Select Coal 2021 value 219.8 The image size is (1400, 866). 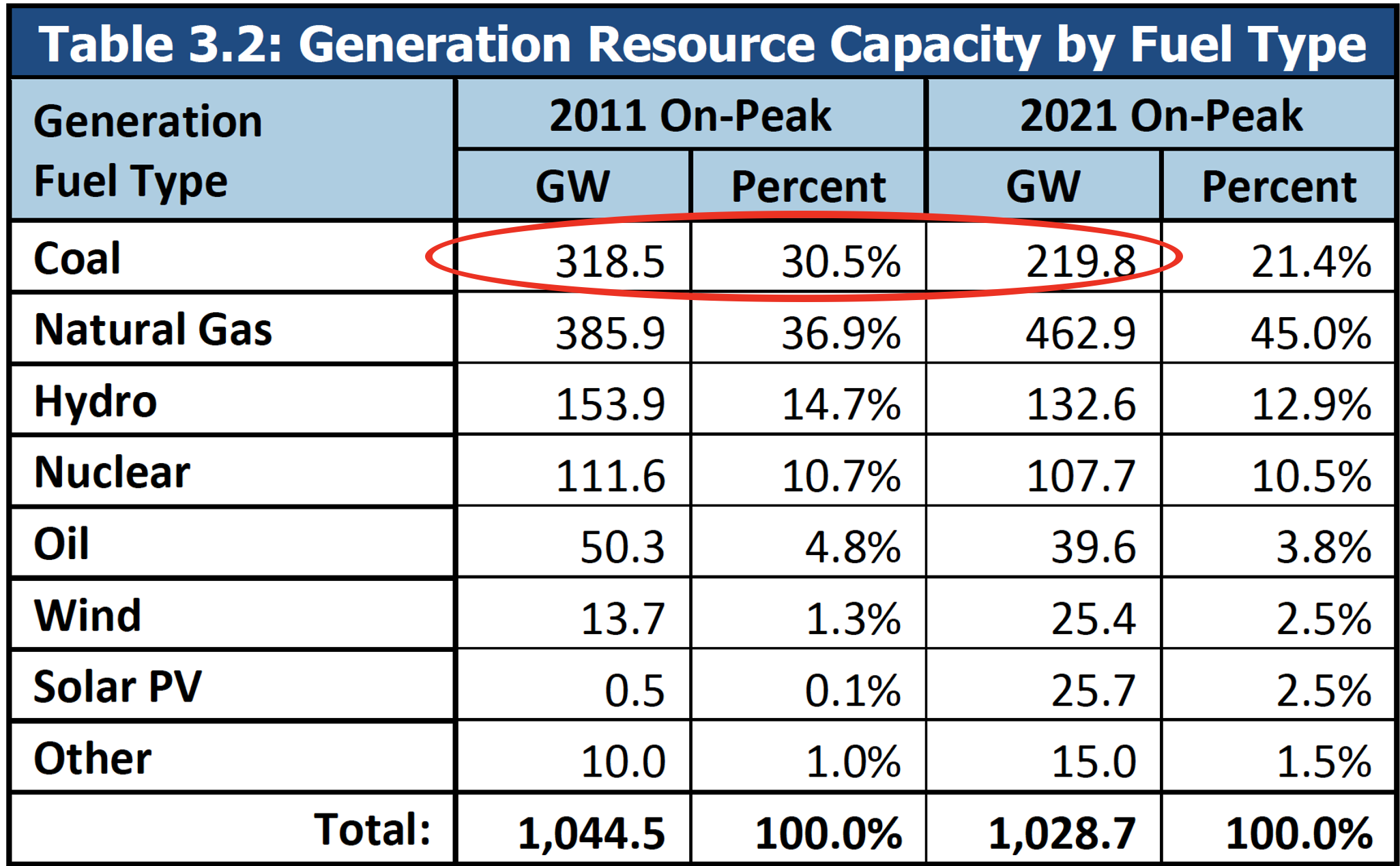point(1080,261)
